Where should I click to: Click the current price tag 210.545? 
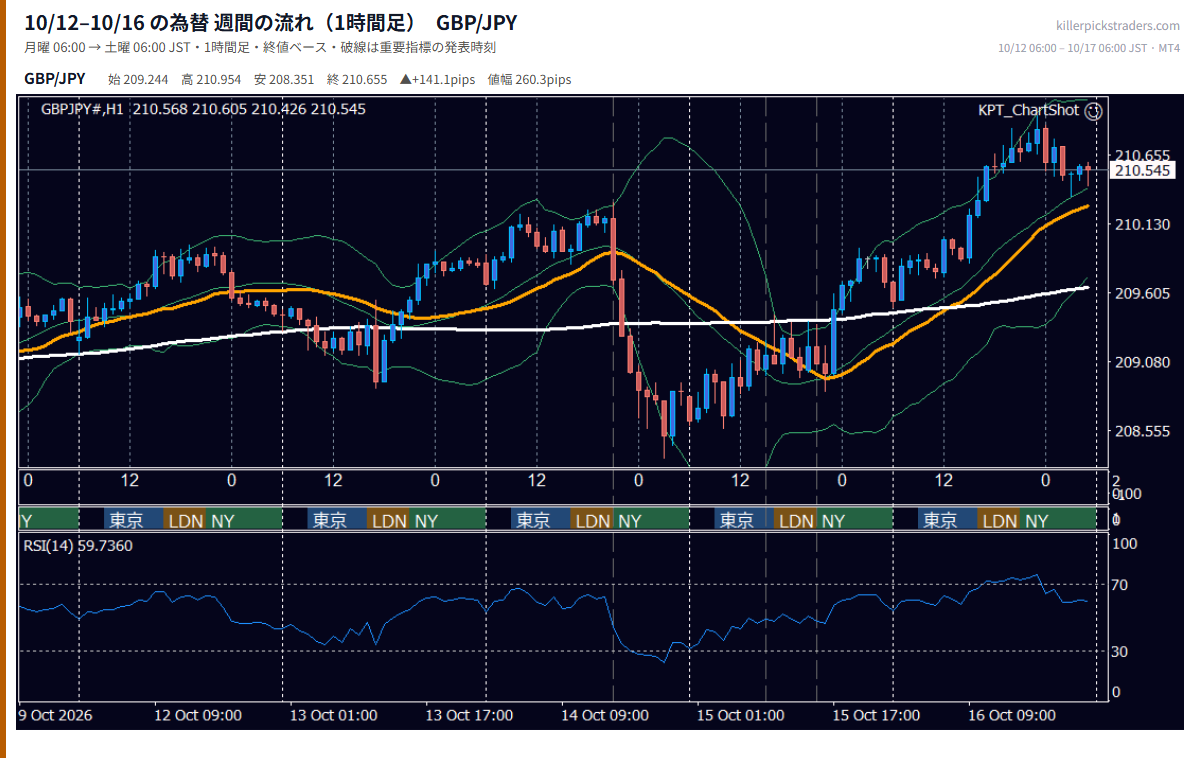tap(1142, 171)
